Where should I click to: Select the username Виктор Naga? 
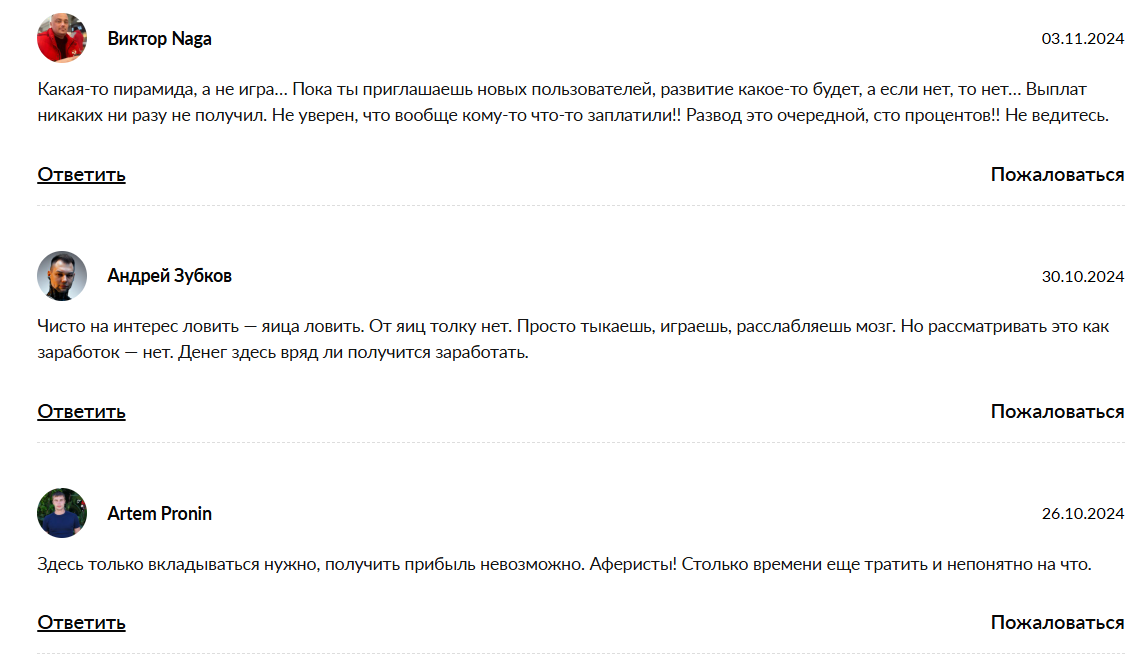tap(159, 39)
